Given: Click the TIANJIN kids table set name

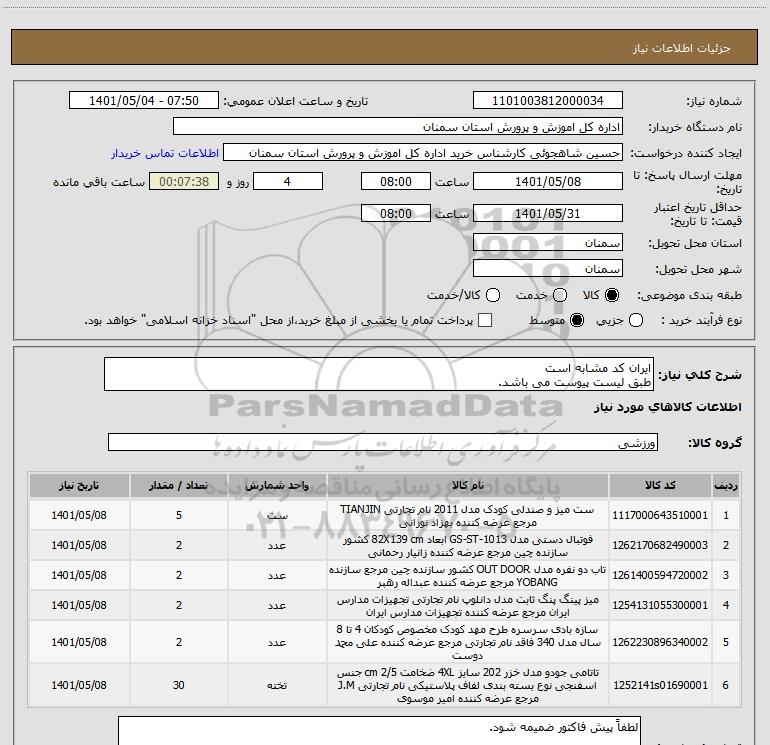Looking at the screenshot, I should (468, 516).
